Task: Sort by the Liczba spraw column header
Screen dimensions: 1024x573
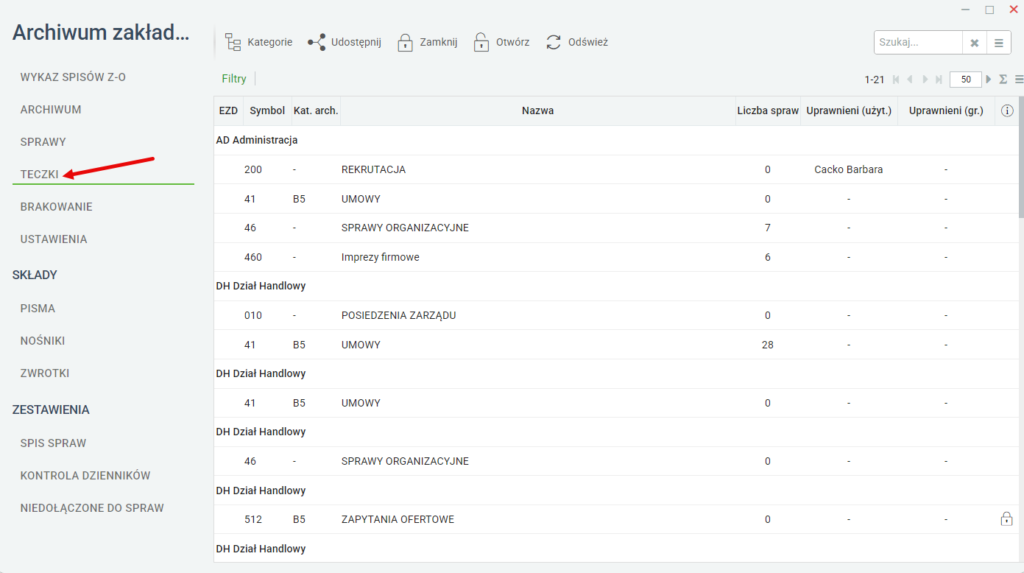Action: [x=767, y=110]
